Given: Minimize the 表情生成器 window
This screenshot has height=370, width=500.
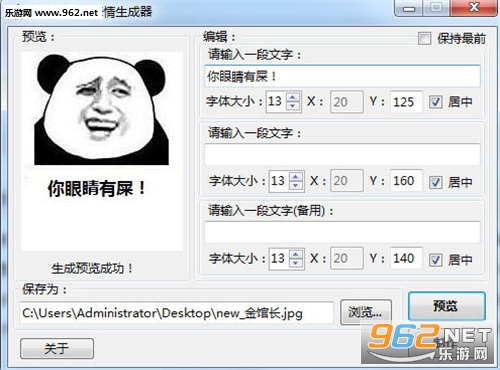Looking at the screenshot, I should coord(409,8).
